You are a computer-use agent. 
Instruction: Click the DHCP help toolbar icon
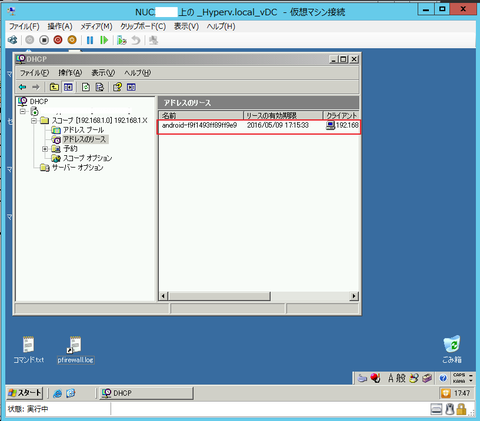click(117, 87)
